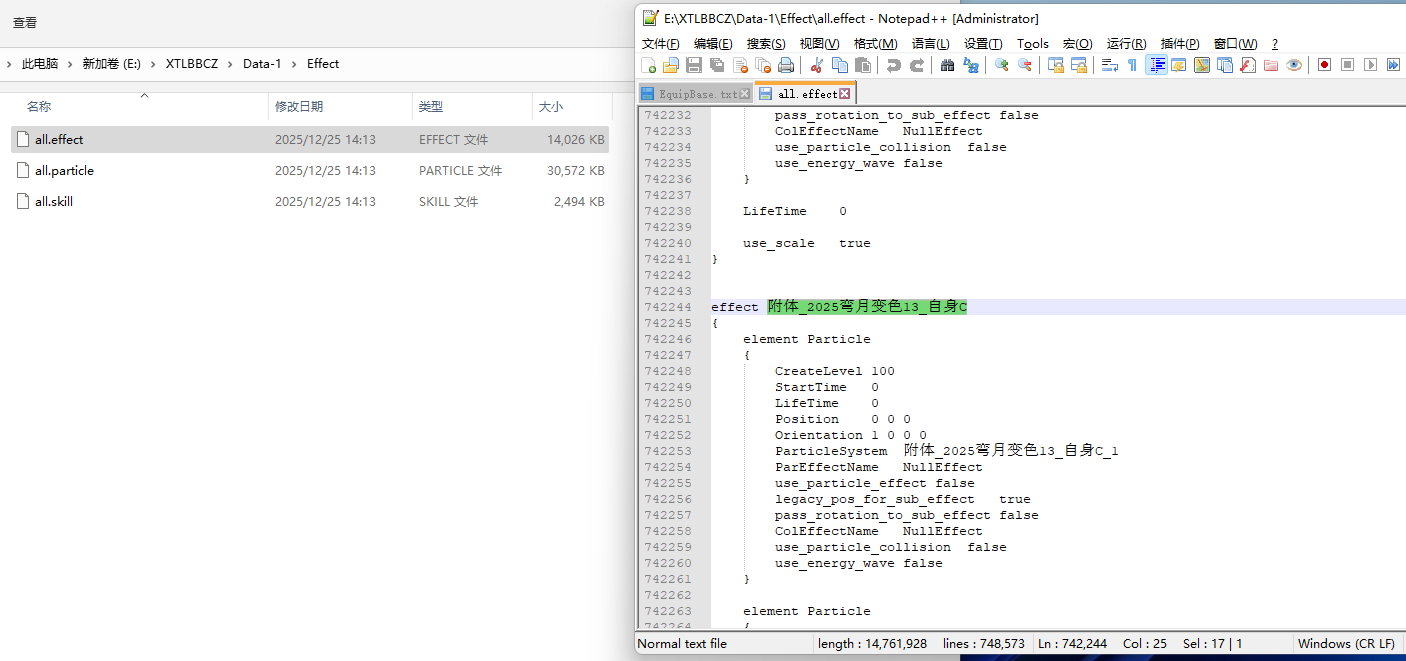Select the all.particle file
1406x661 pixels.
point(64,171)
